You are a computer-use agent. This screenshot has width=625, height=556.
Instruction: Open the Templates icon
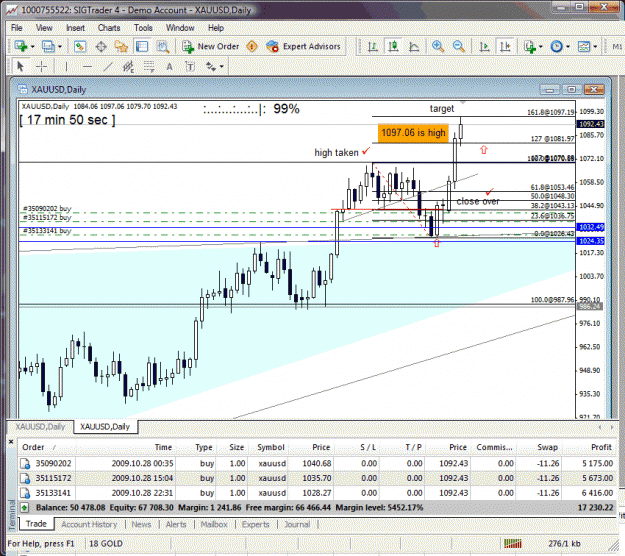tap(584, 47)
